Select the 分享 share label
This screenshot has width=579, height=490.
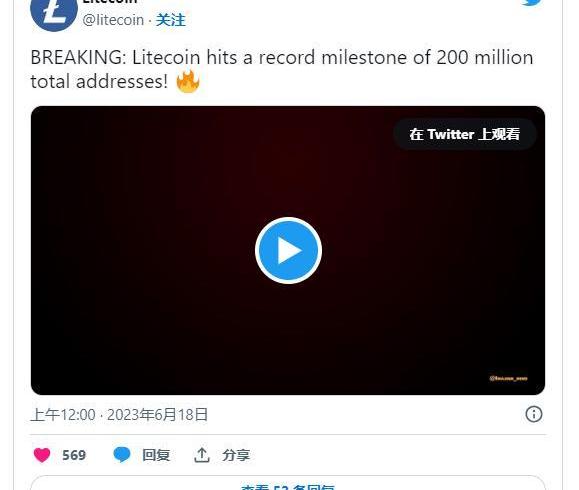(x=236, y=455)
